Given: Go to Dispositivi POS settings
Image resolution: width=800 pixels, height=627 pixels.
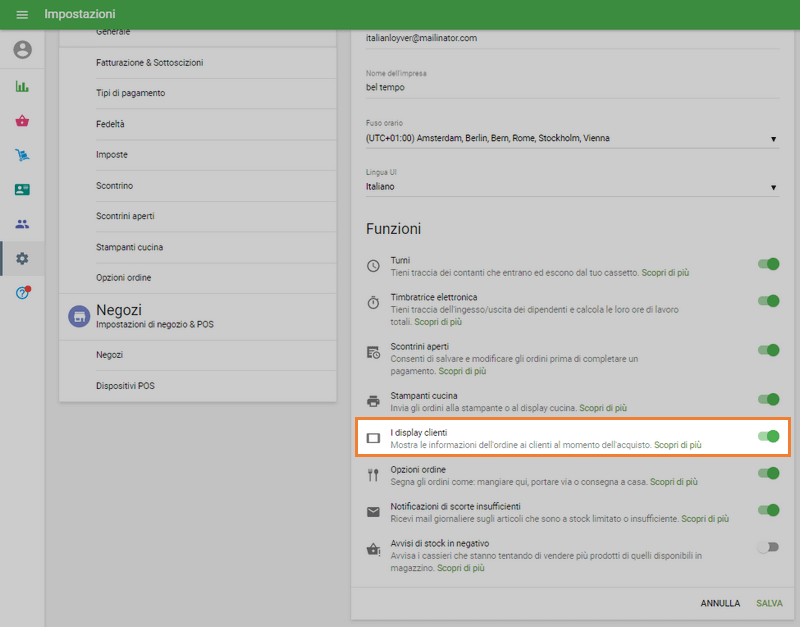Looking at the screenshot, I should (x=125, y=386).
